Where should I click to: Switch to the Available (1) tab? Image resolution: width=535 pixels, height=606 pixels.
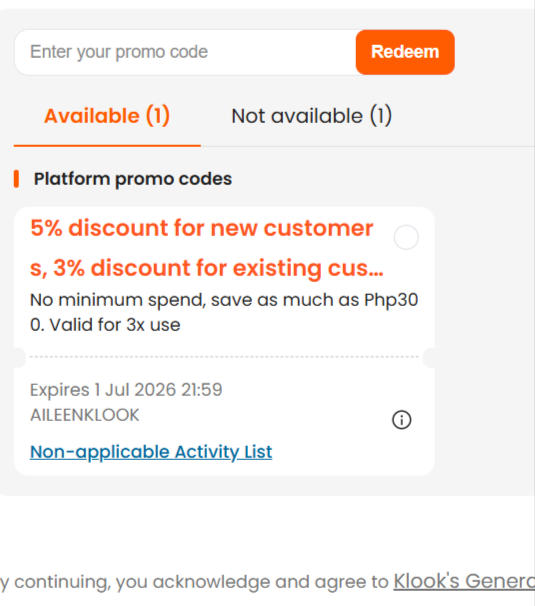pos(107,116)
